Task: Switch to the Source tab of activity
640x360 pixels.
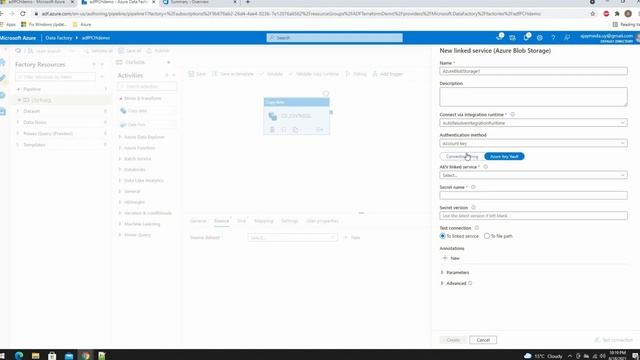Action: click(x=222, y=221)
